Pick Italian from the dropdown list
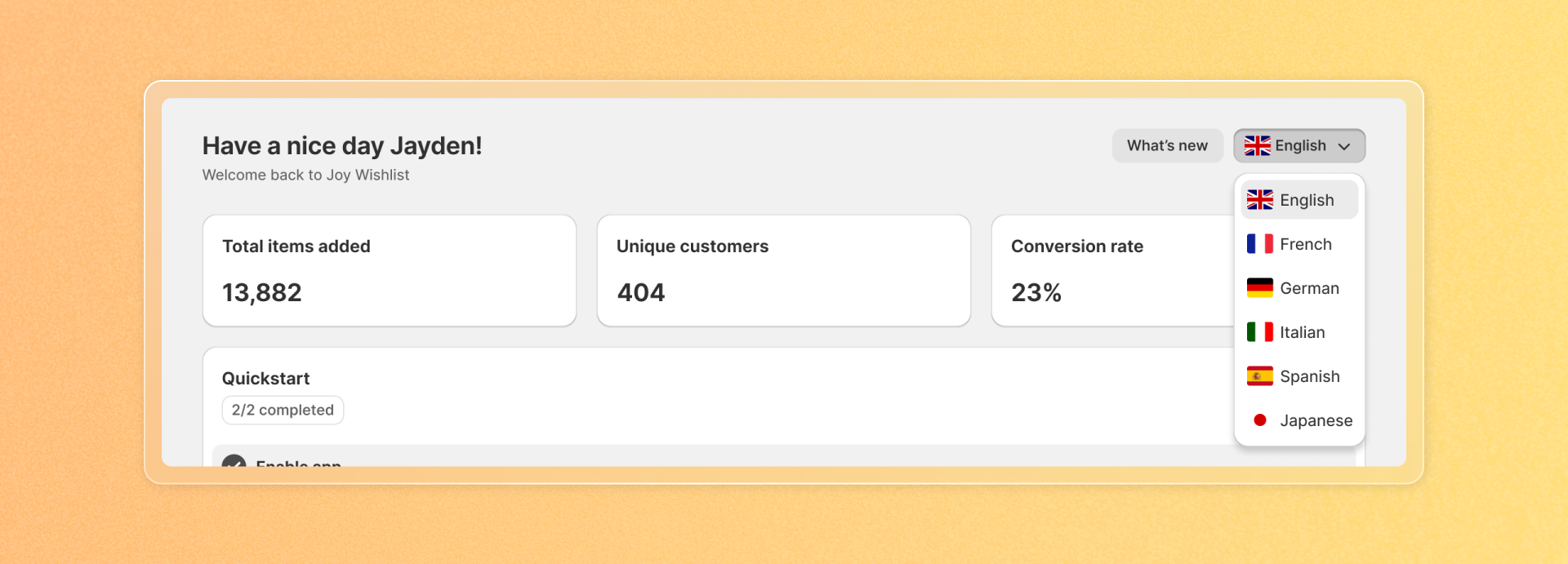 [1302, 333]
